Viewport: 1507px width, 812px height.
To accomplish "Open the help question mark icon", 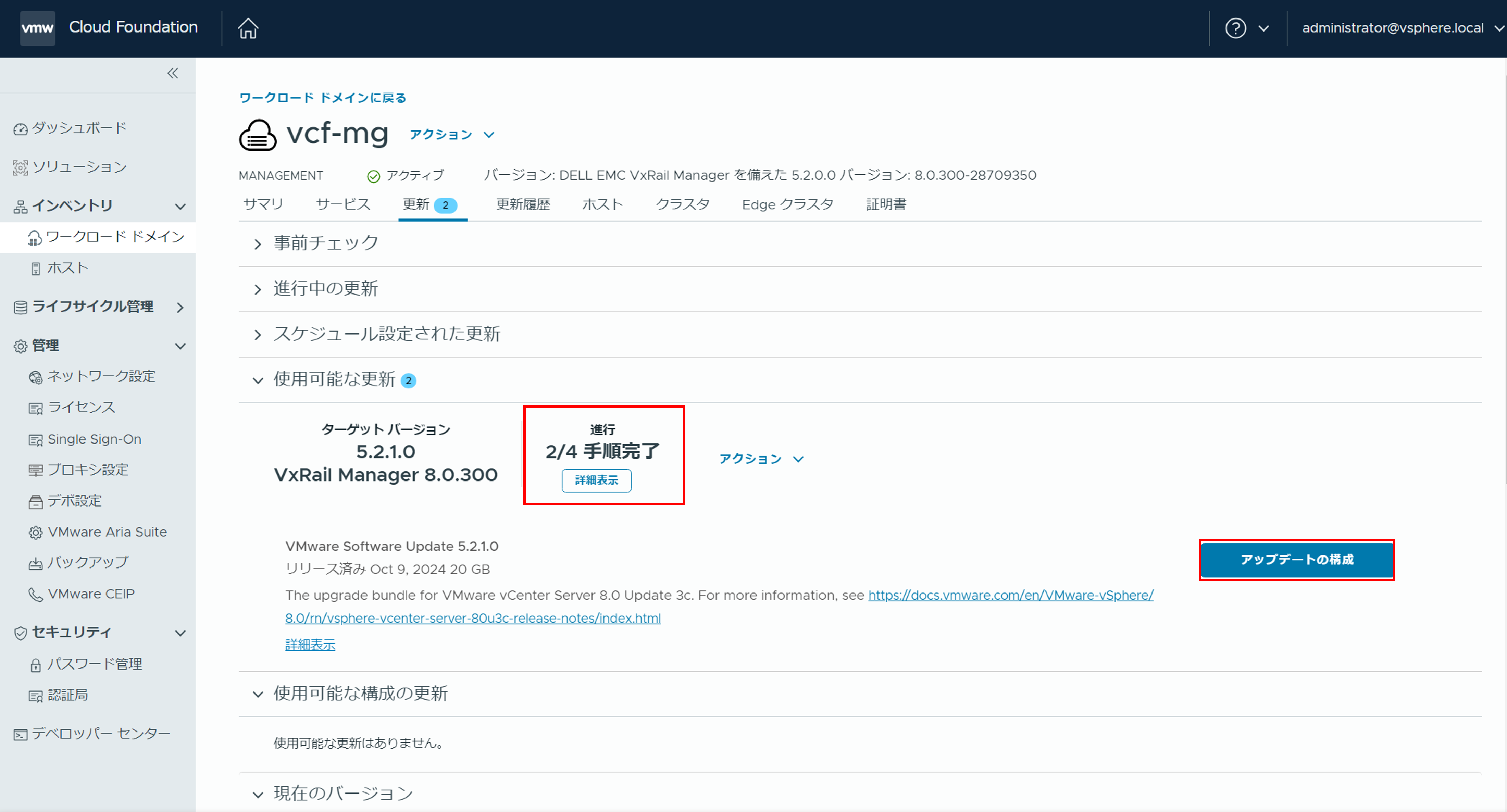I will (x=1235, y=28).
